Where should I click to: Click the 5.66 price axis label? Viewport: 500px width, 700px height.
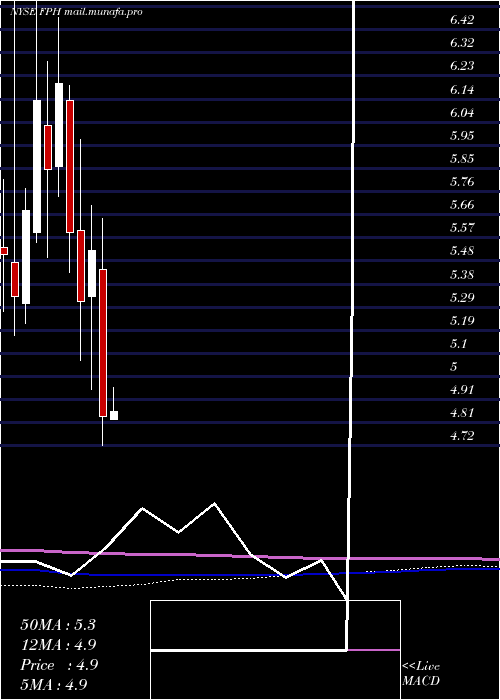(x=462, y=205)
